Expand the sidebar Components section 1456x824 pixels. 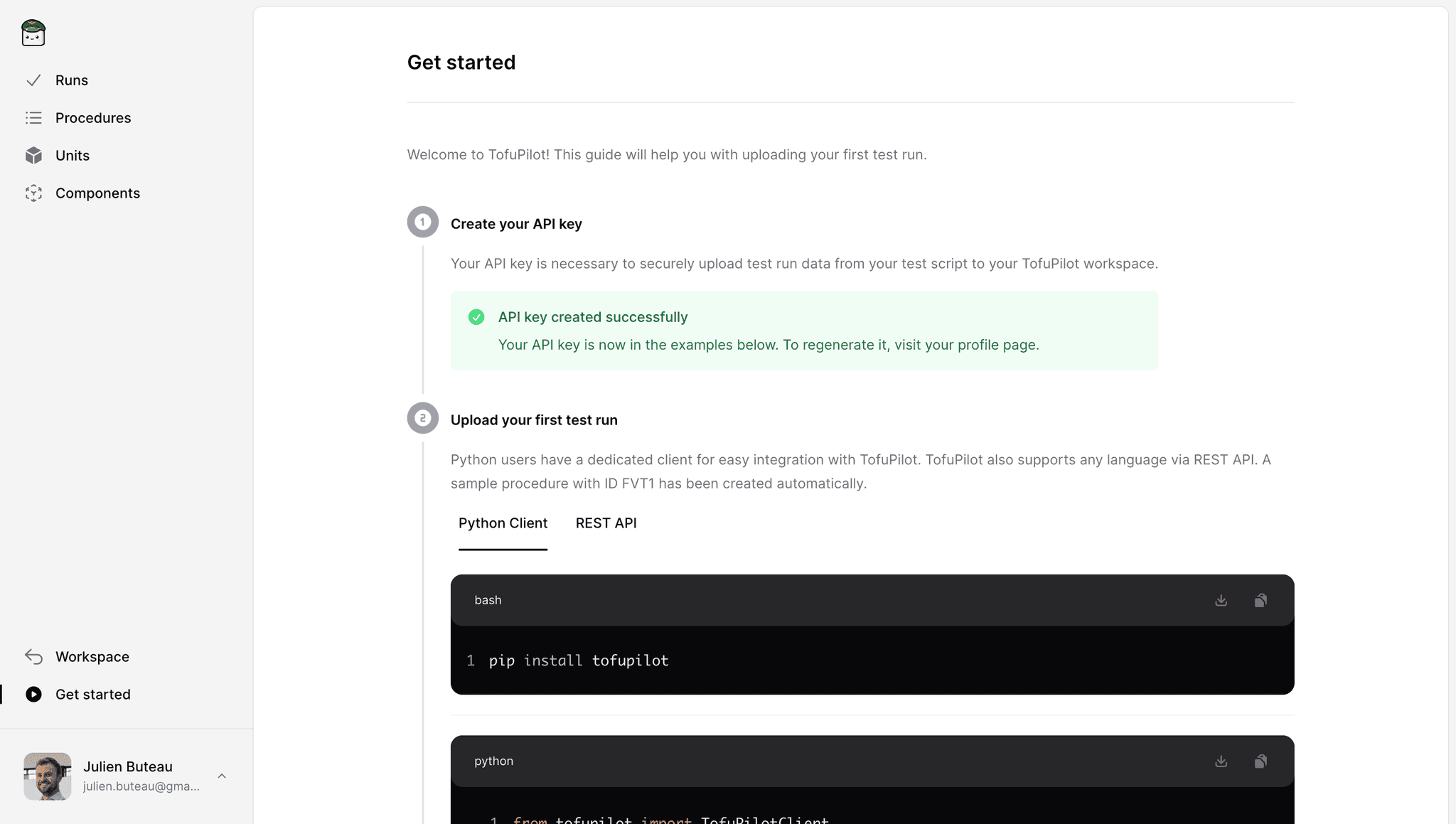click(x=98, y=193)
